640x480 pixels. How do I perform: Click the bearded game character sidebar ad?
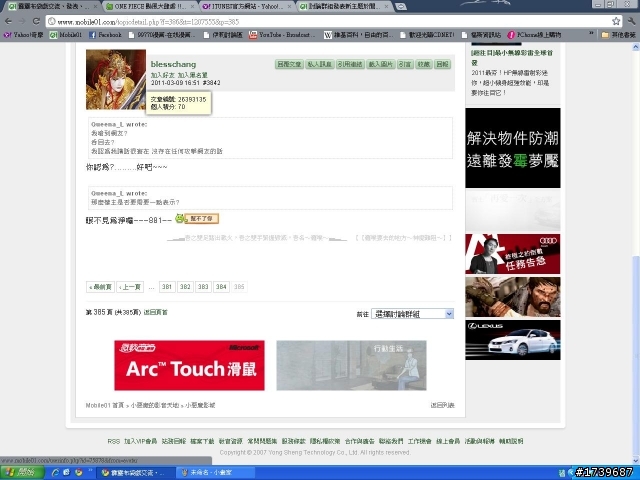pos(513,297)
